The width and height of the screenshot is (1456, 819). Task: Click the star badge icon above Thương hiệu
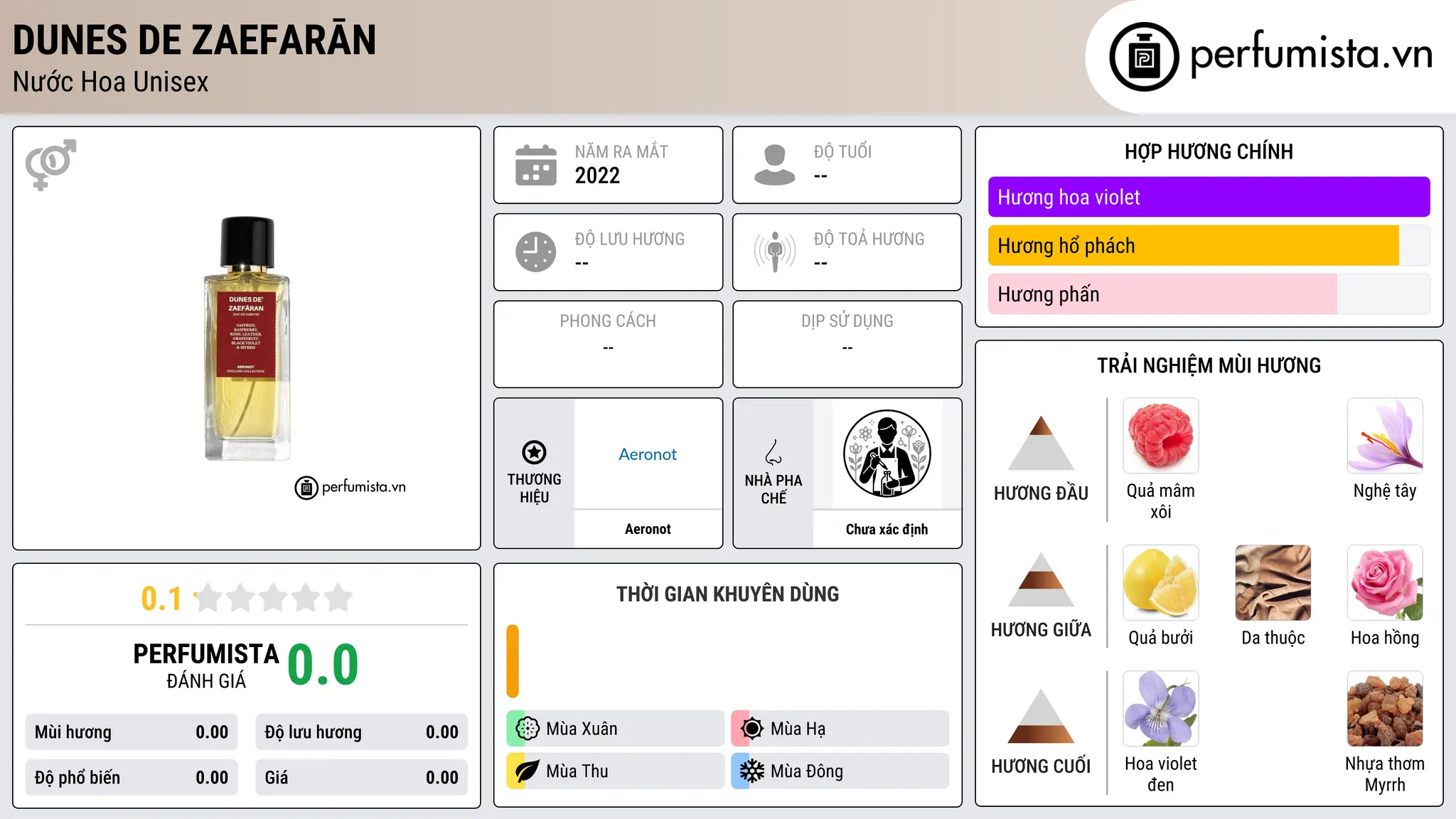click(x=534, y=452)
